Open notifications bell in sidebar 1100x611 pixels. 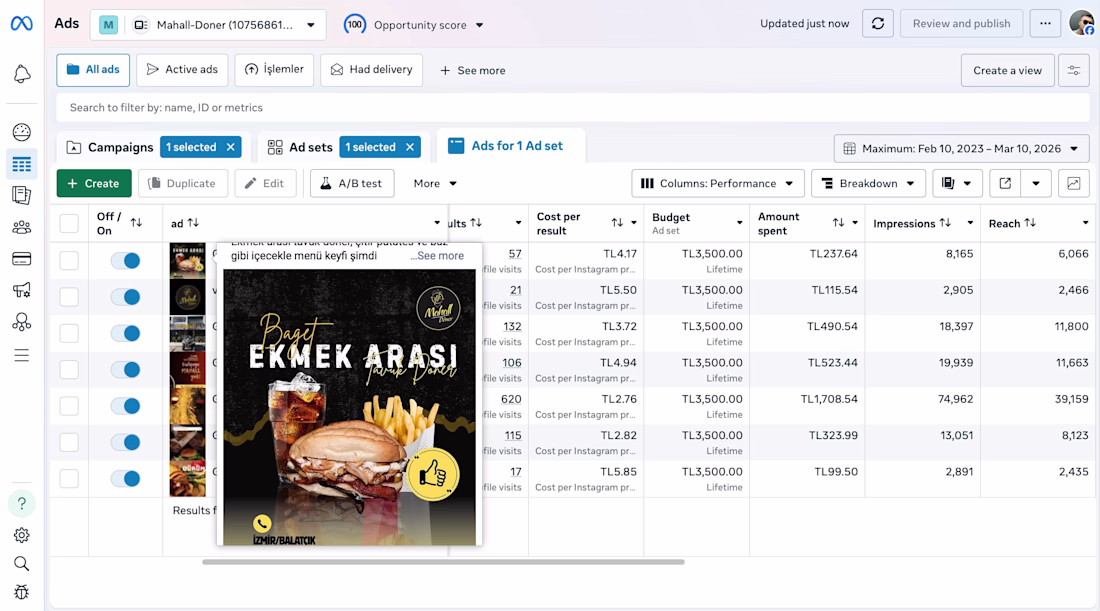click(x=22, y=74)
